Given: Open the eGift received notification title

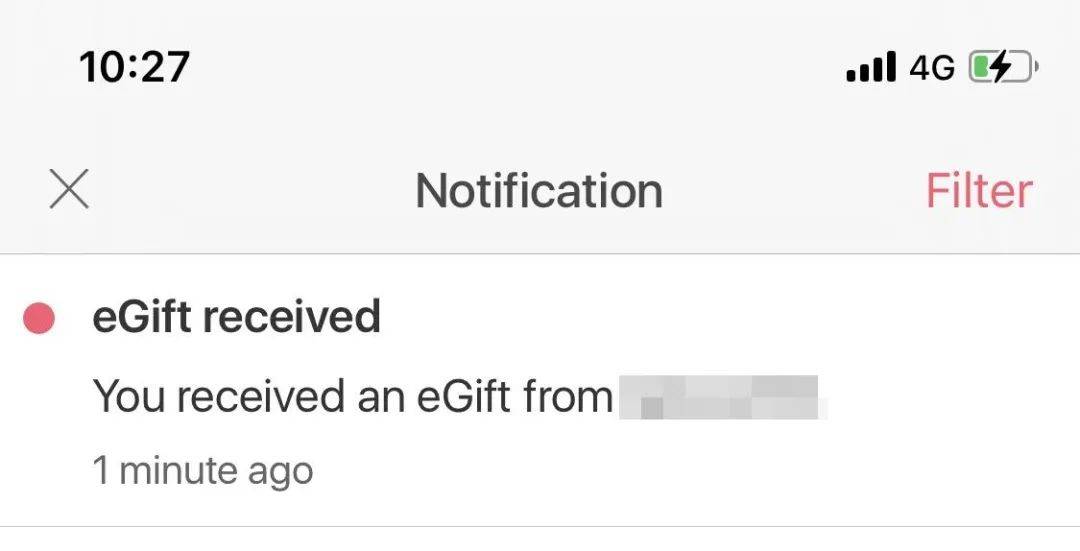Looking at the screenshot, I should click(x=236, y=317).
